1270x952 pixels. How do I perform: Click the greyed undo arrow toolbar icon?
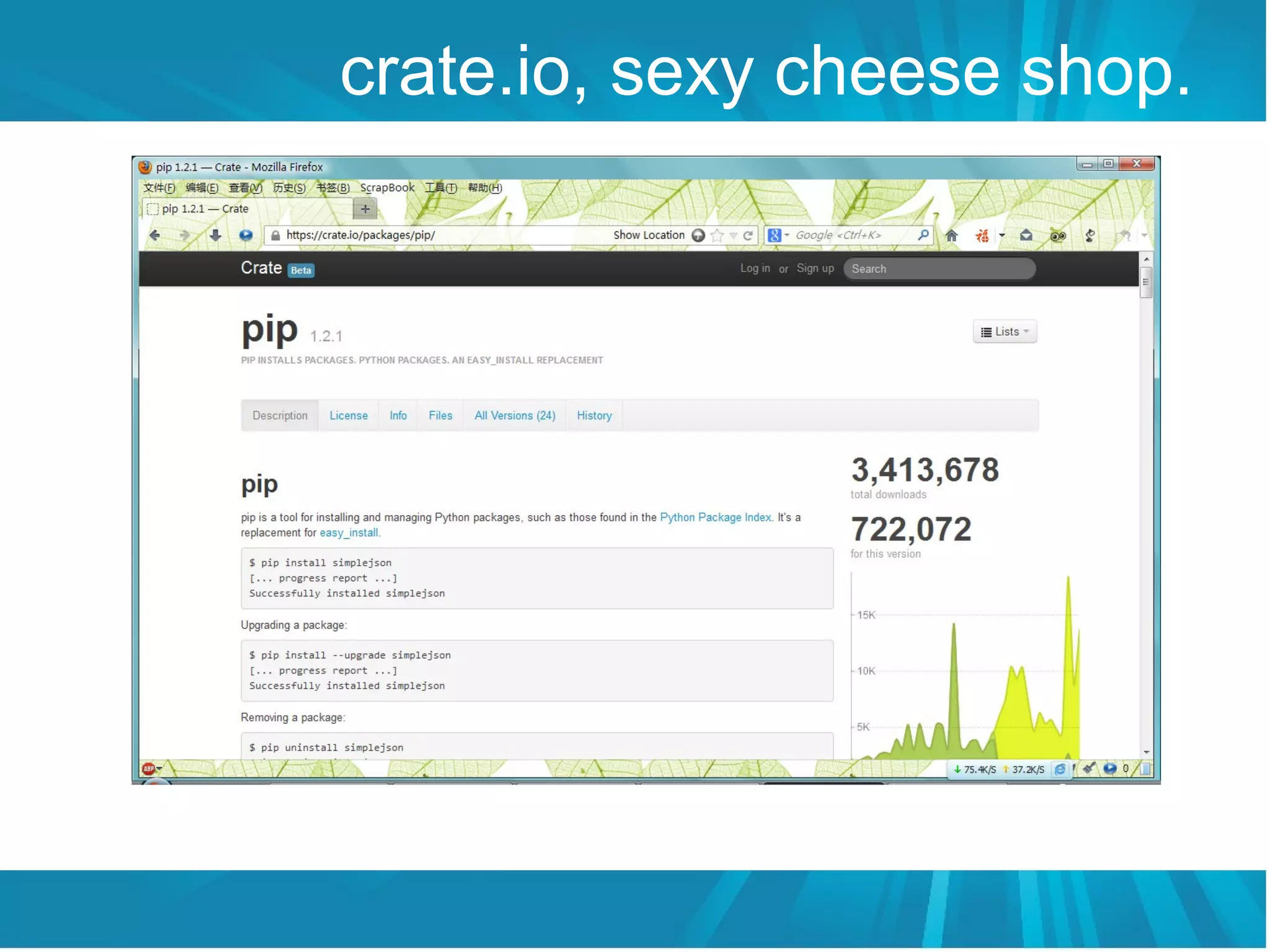coord(1123,235)
